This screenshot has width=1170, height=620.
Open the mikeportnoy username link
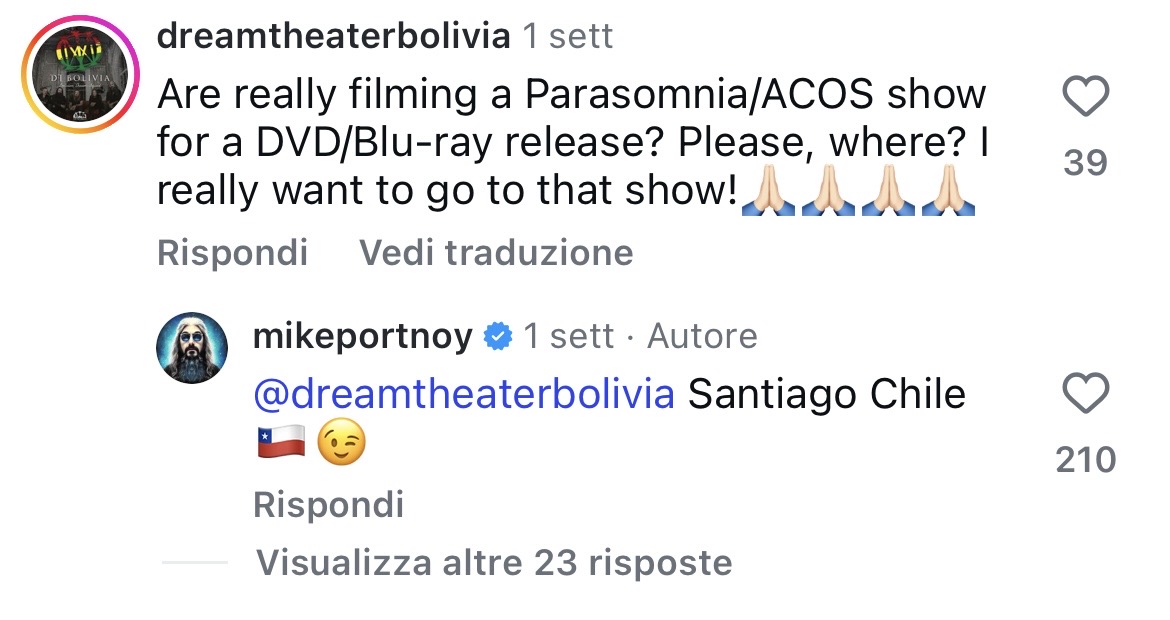click(x=363, y=337)
